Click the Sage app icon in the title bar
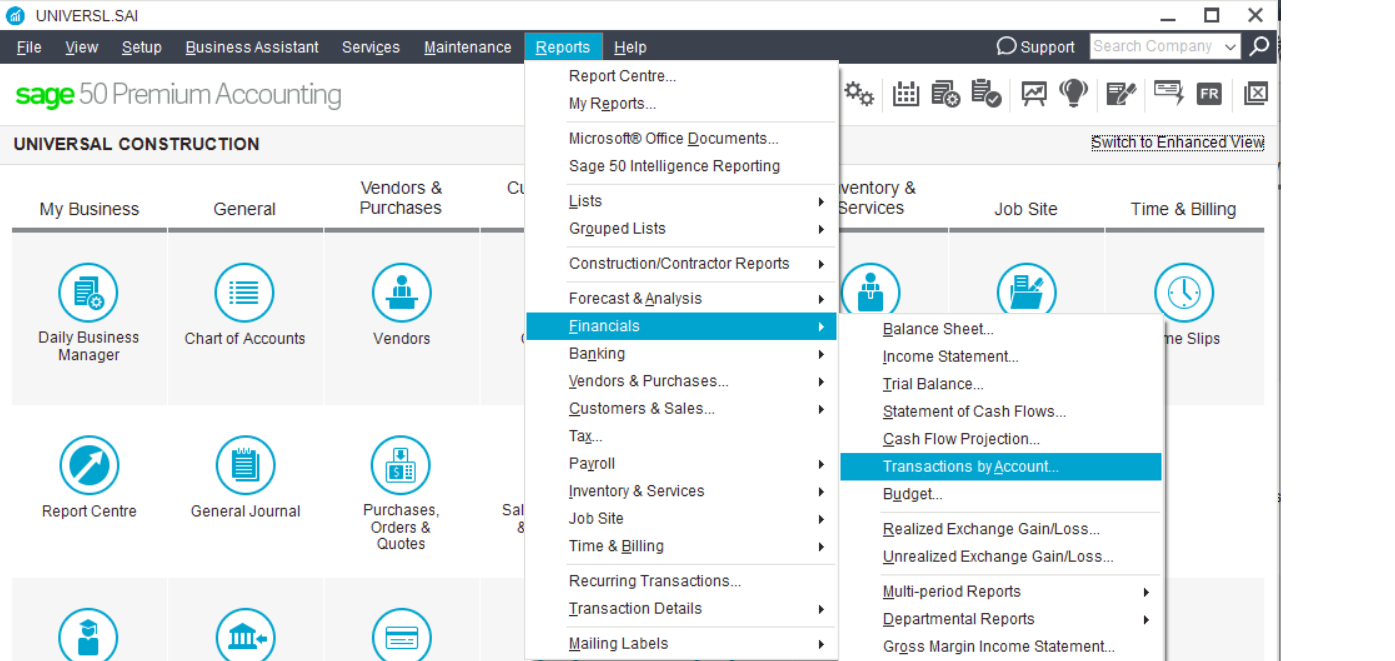 [x=15, y=15]
